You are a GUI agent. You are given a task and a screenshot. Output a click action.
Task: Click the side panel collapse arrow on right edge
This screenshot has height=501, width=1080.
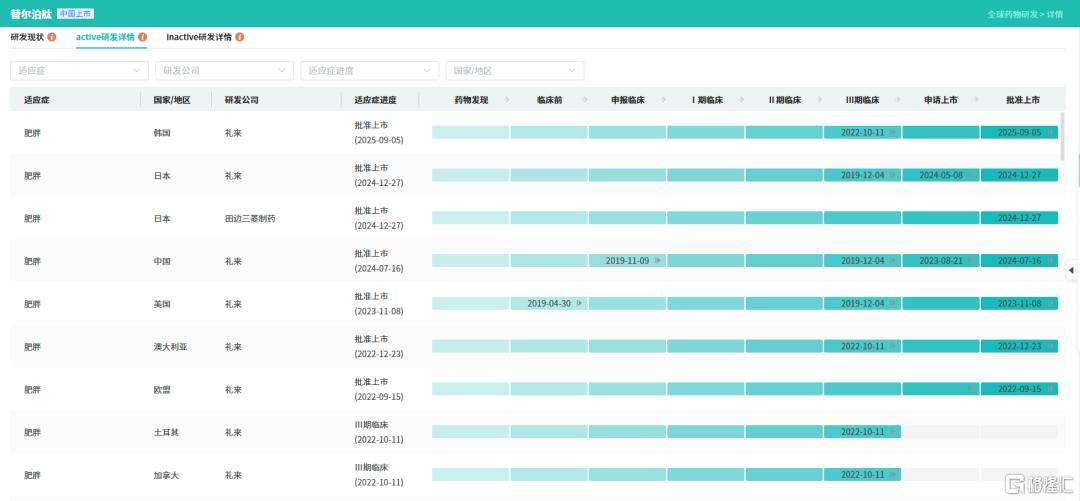(1071, 270)
